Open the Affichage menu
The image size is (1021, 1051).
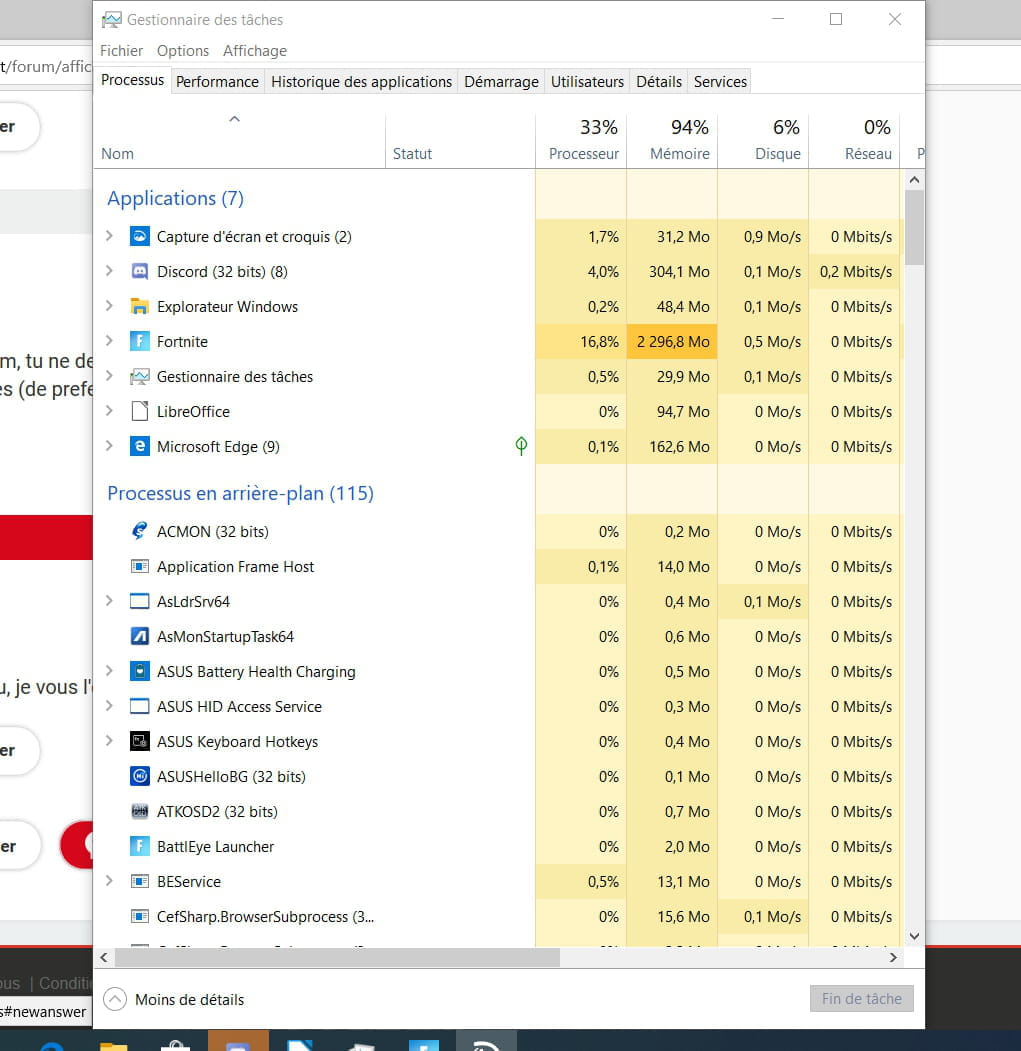(255, 51)
